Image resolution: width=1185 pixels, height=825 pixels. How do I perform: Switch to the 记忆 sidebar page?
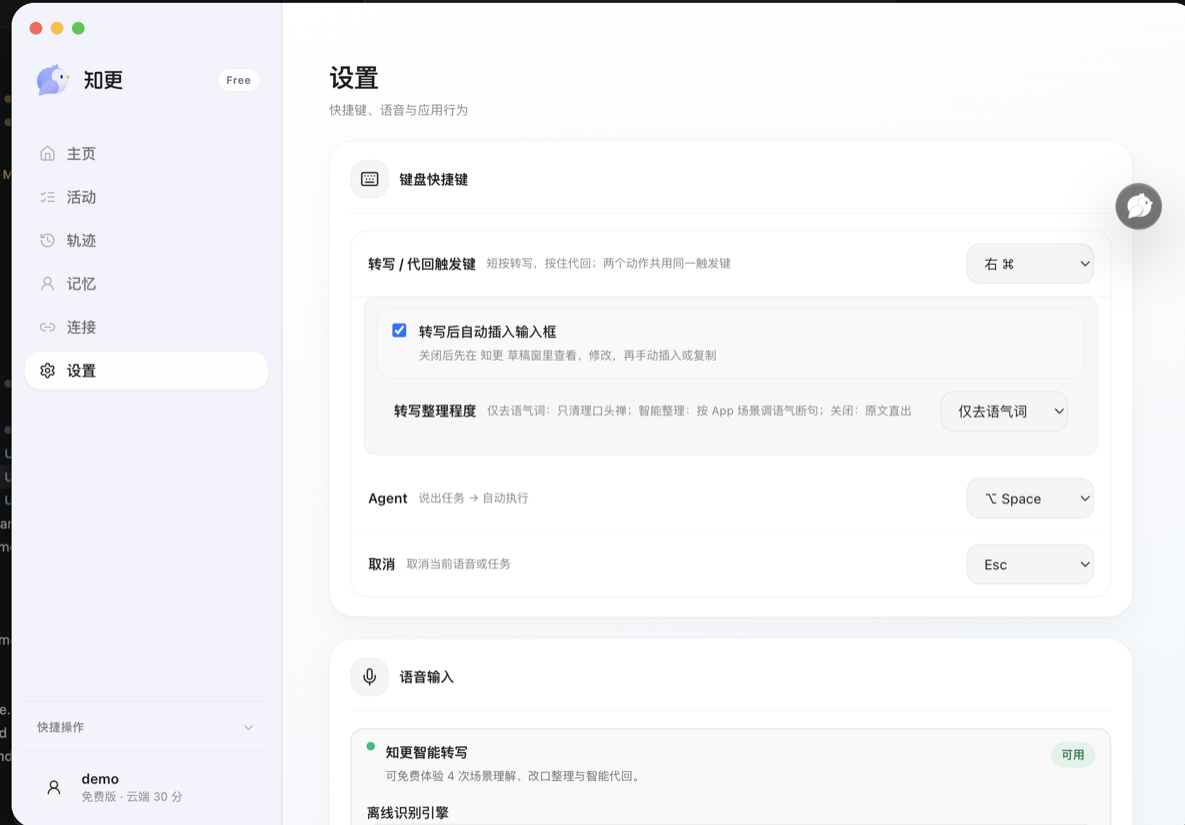pos(147,284)
